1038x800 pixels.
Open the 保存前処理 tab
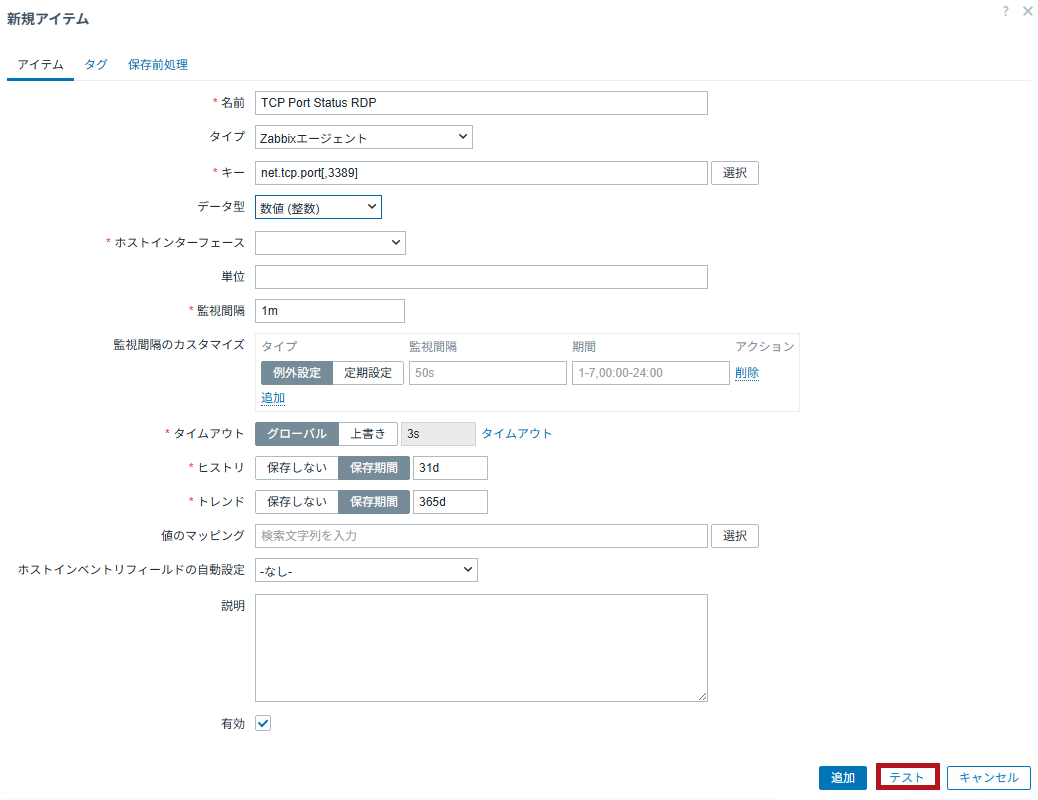(158, 65)
